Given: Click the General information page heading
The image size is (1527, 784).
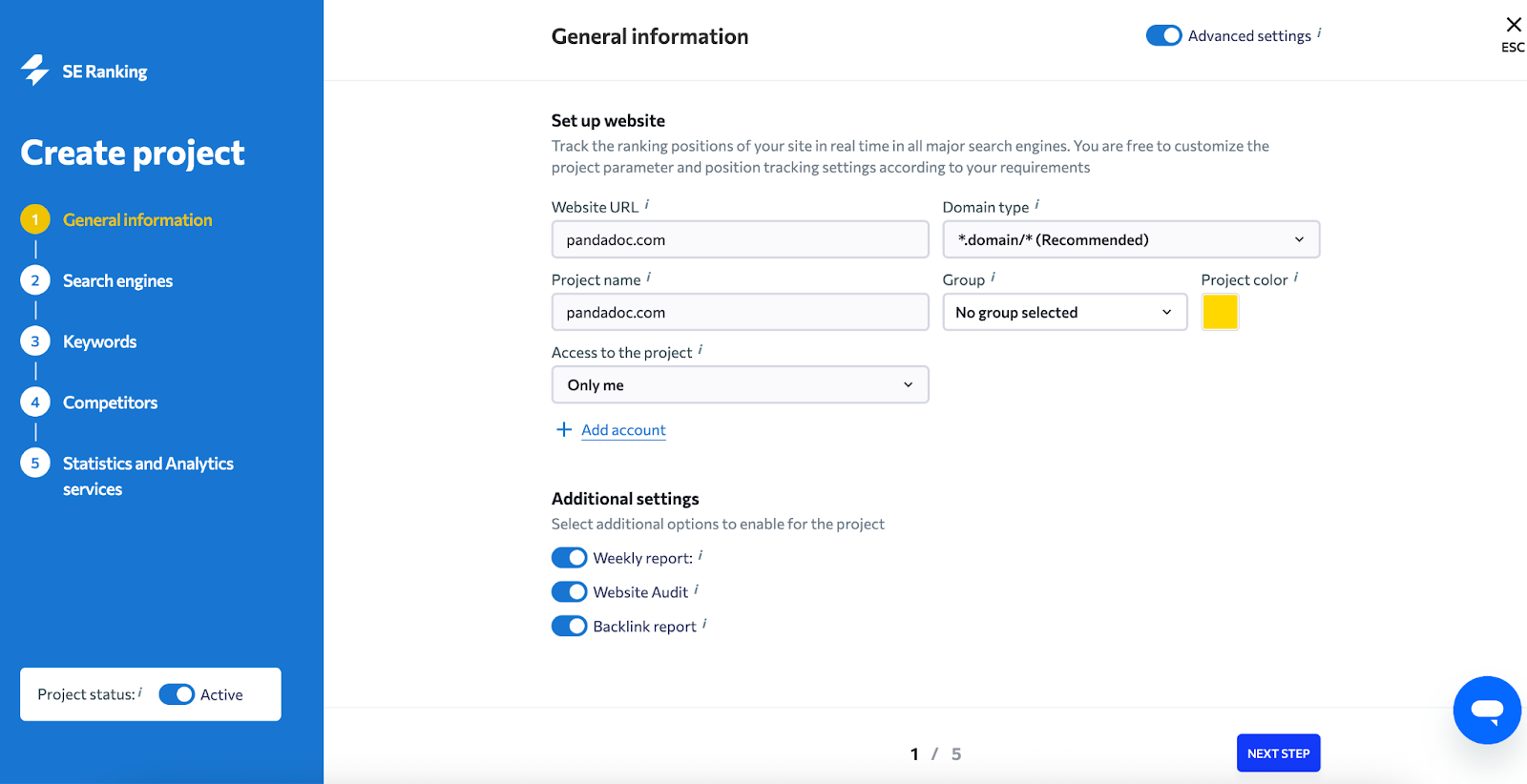Looking at the screenshot, I should tap(650, 36).
